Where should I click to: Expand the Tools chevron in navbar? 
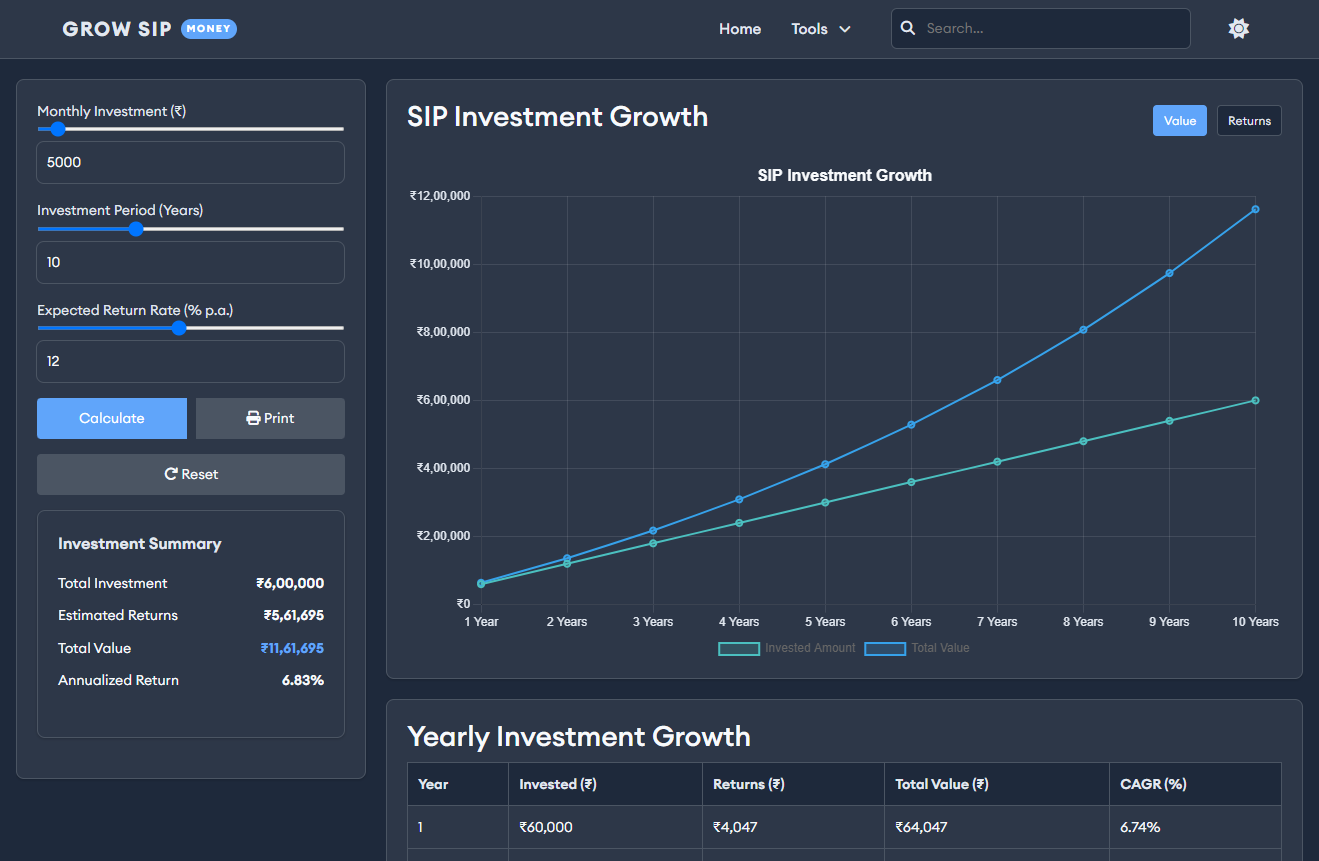click(846, 29)
